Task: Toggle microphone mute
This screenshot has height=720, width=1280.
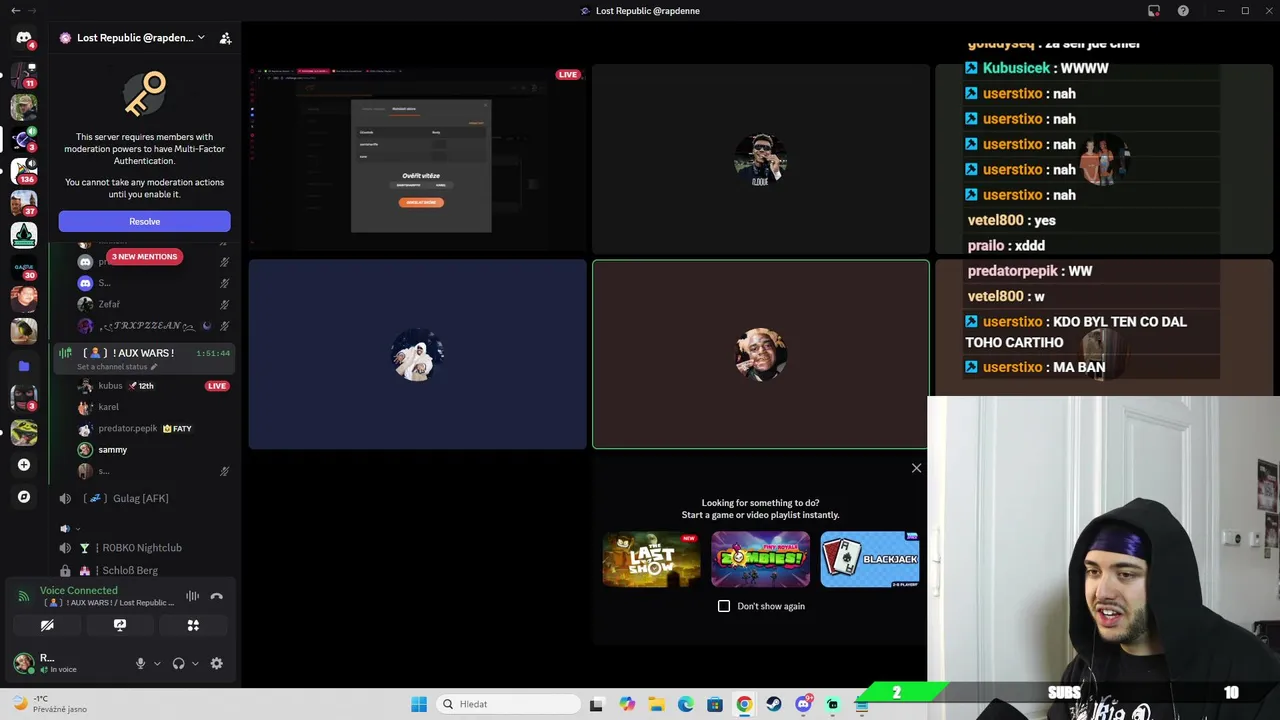Action: point(140,663)
